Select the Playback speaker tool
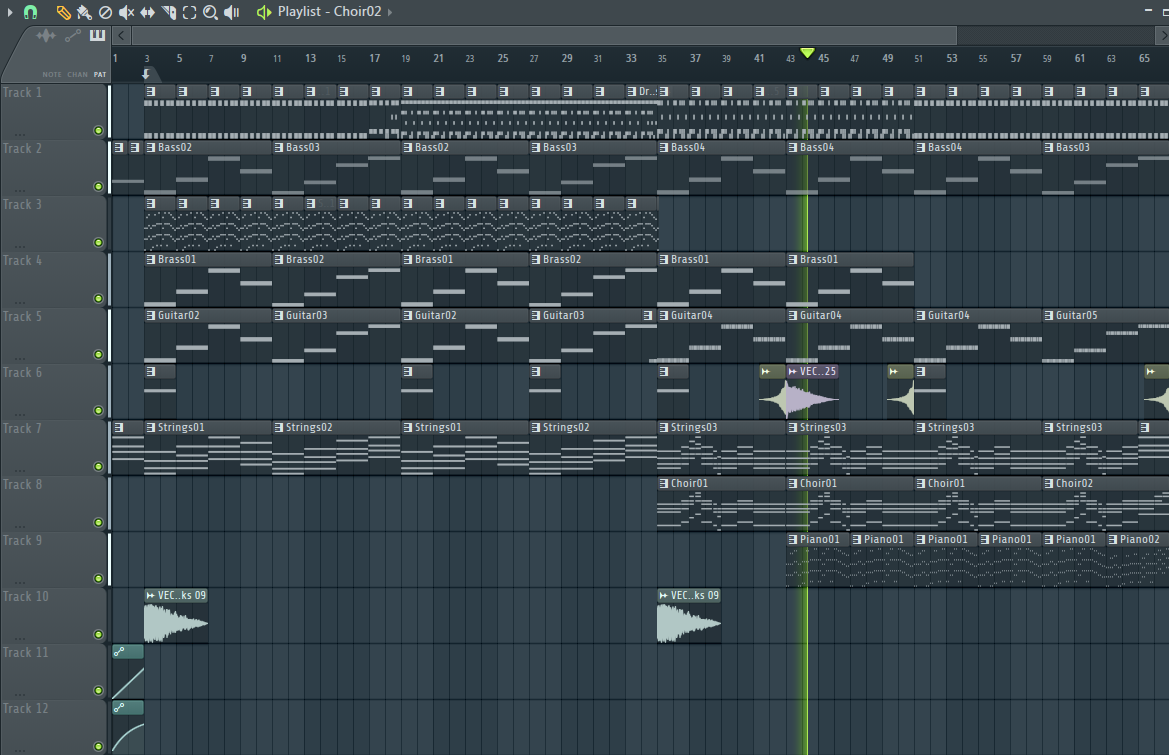This screenshot has height=755, width=1169. coord(232,12)
